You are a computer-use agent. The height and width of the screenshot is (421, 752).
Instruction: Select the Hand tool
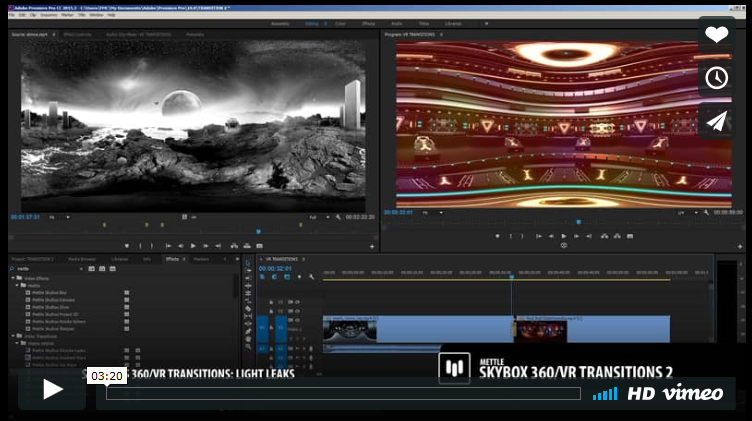click(x=248, y=339)
